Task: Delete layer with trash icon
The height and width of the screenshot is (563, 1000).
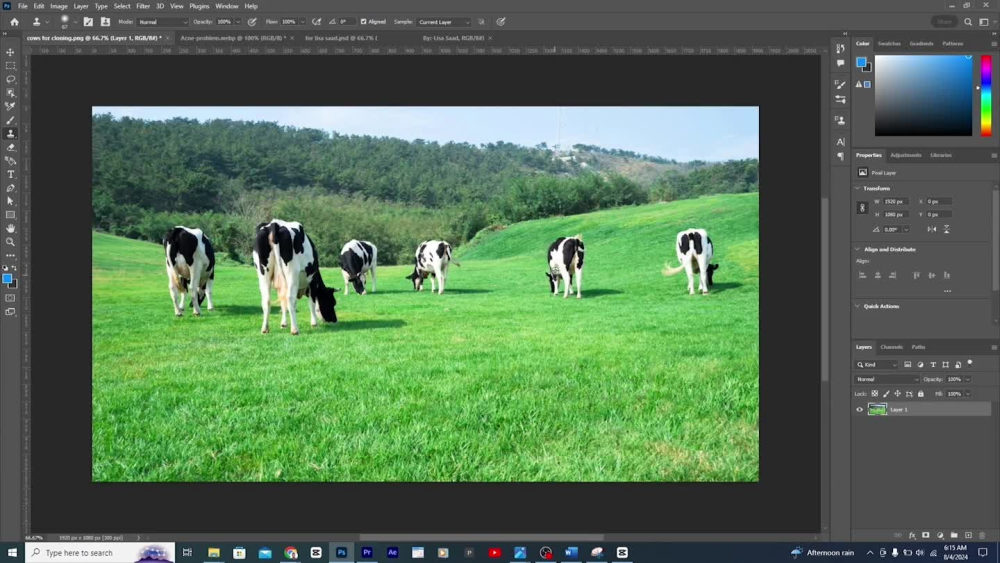Action: tap(982, 535)
